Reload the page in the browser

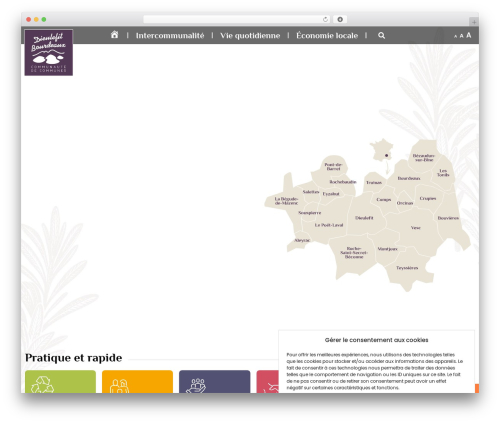tap(325, 19)
